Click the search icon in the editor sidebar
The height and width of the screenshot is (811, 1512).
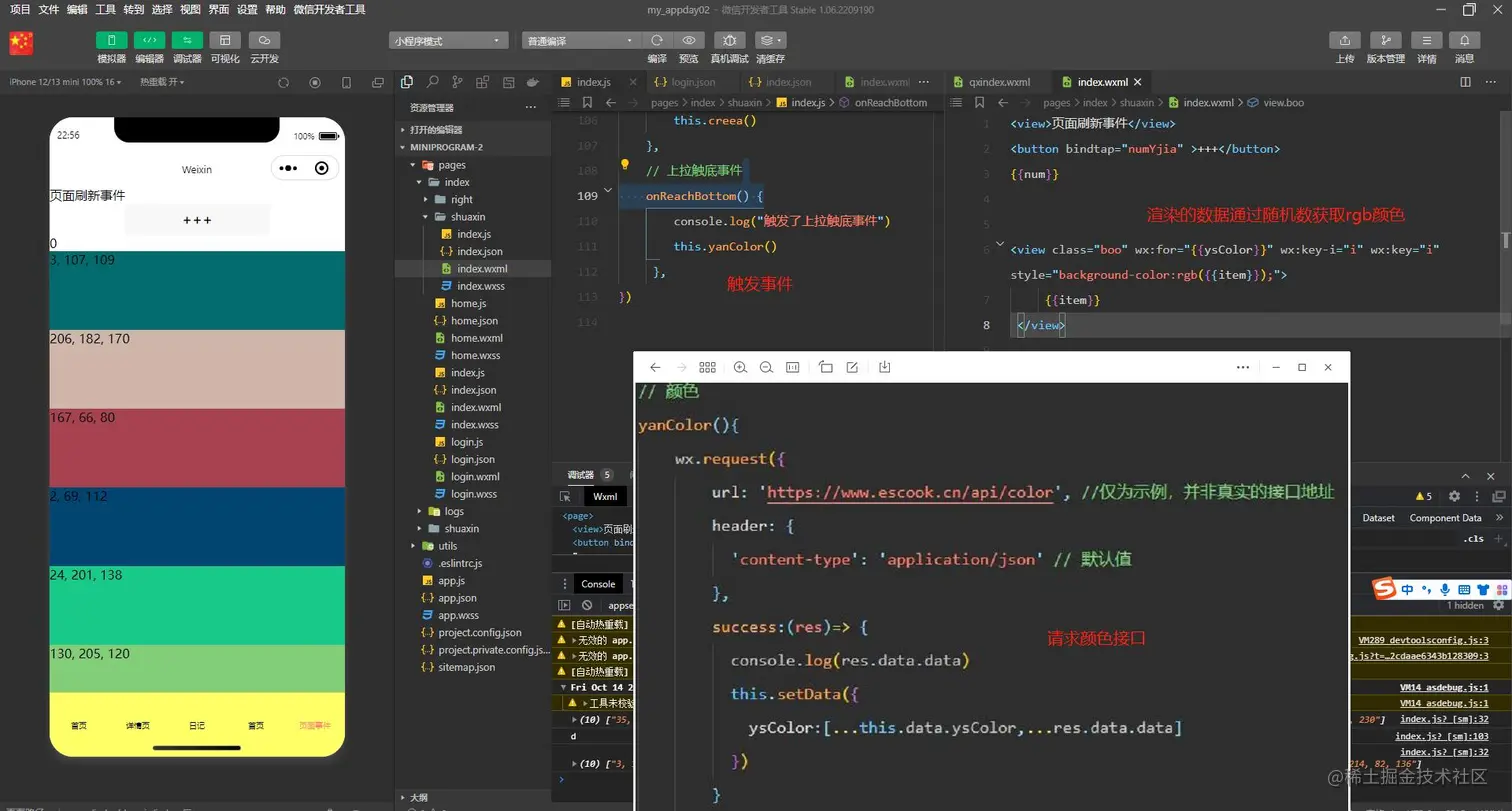point(432,82)
